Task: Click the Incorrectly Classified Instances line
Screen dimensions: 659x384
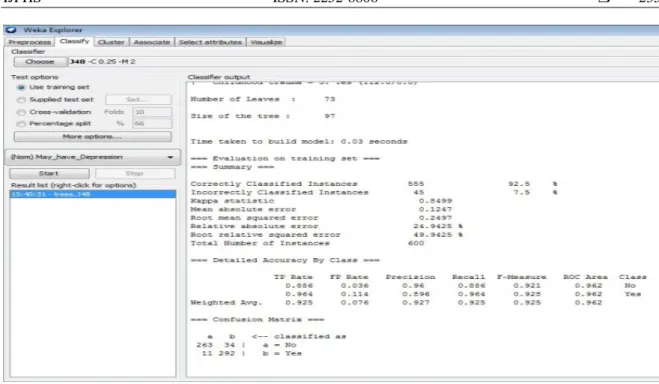Action: point(374,192)
